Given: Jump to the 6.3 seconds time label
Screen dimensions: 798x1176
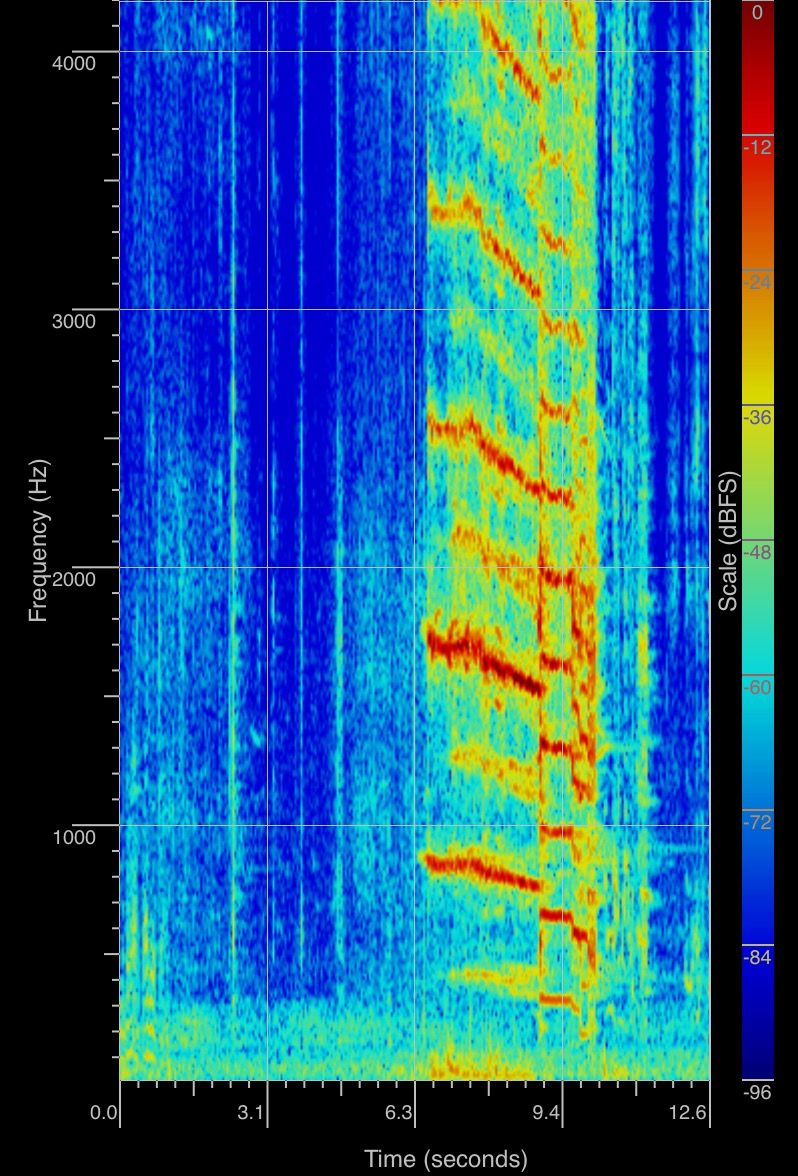Looking at the screenshot, I should pos(399,1112).
